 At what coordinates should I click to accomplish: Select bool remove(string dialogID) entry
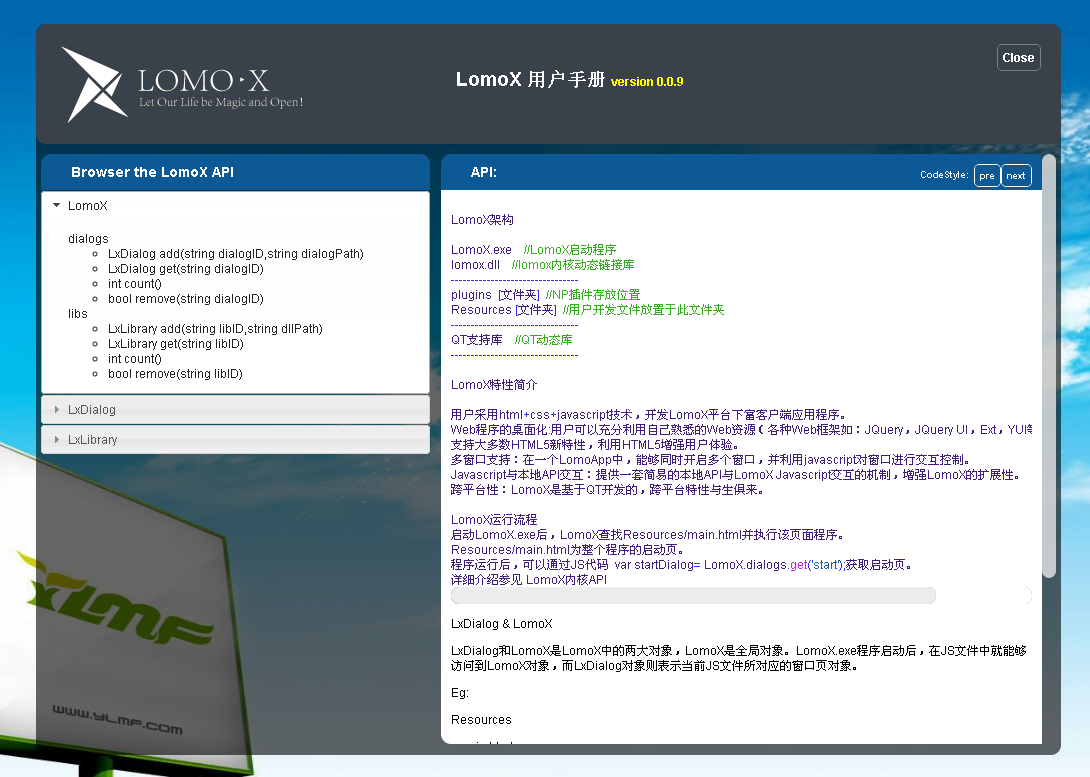pos(186,299)
